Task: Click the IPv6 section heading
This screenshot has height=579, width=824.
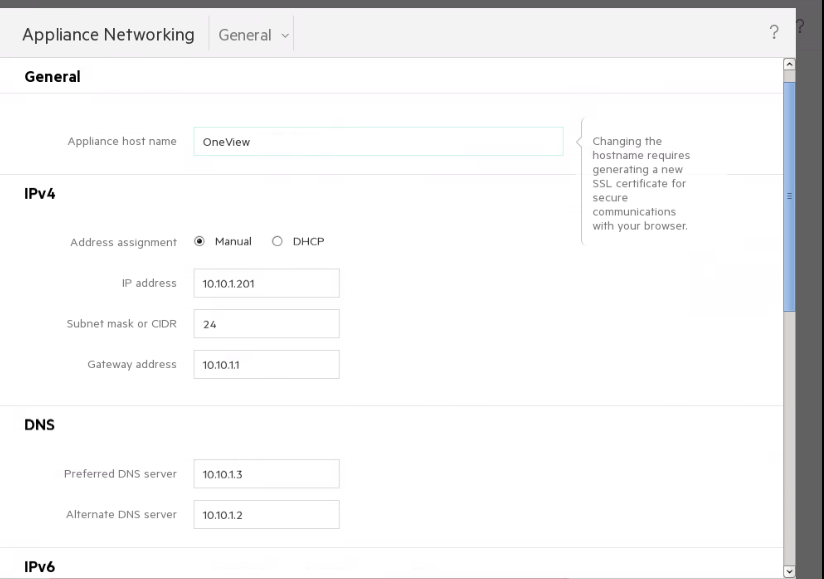Action: pyautogui.click(x=39, y=567)
